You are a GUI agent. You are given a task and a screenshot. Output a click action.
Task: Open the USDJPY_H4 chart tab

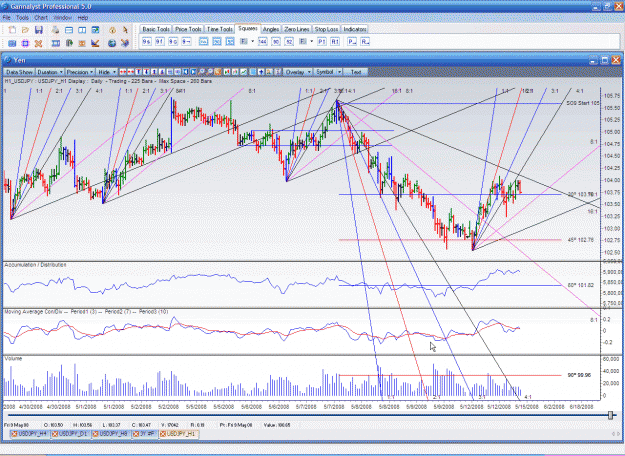point(30,434)
